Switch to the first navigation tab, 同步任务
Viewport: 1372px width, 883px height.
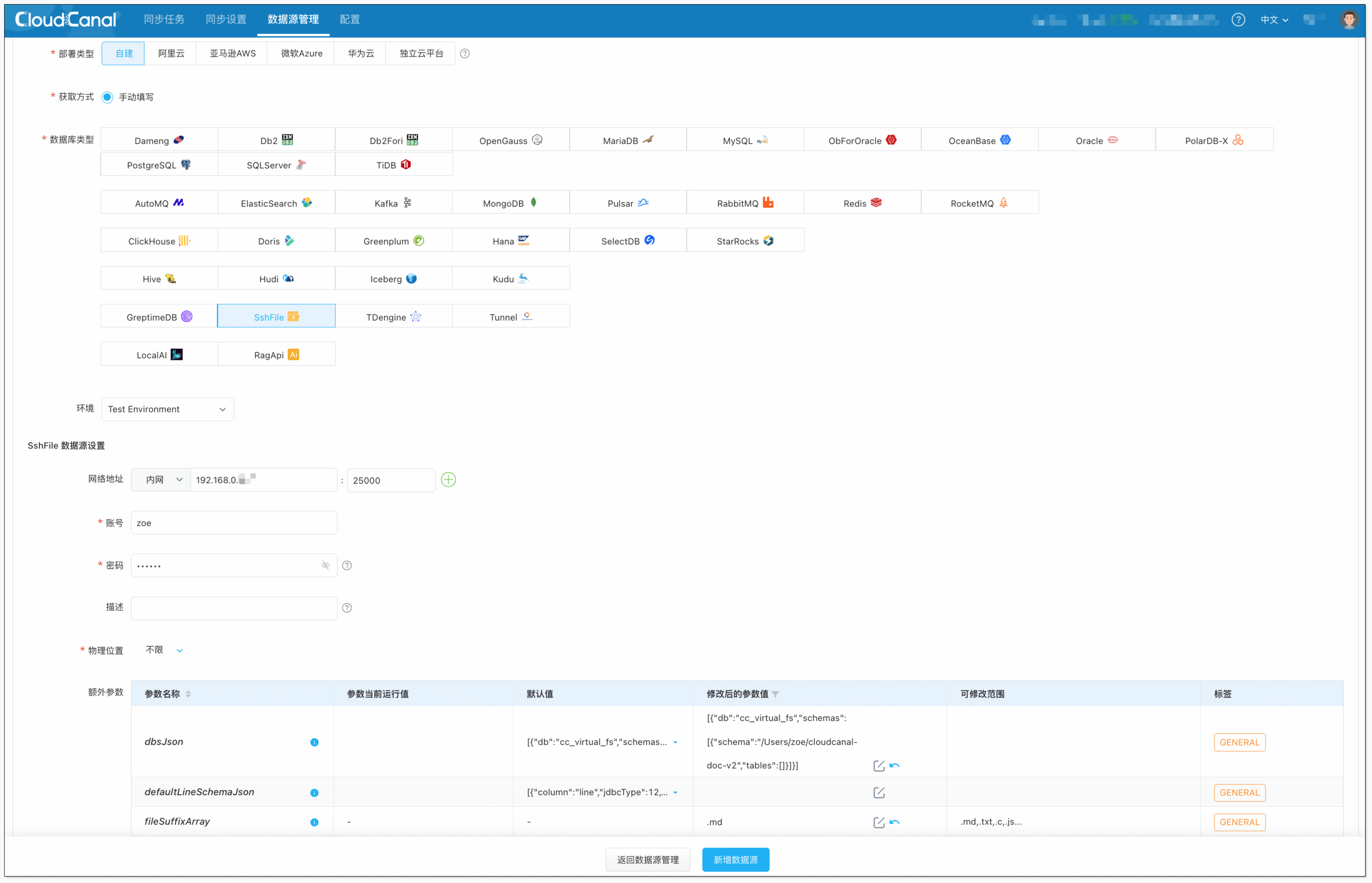pos(164,20)
